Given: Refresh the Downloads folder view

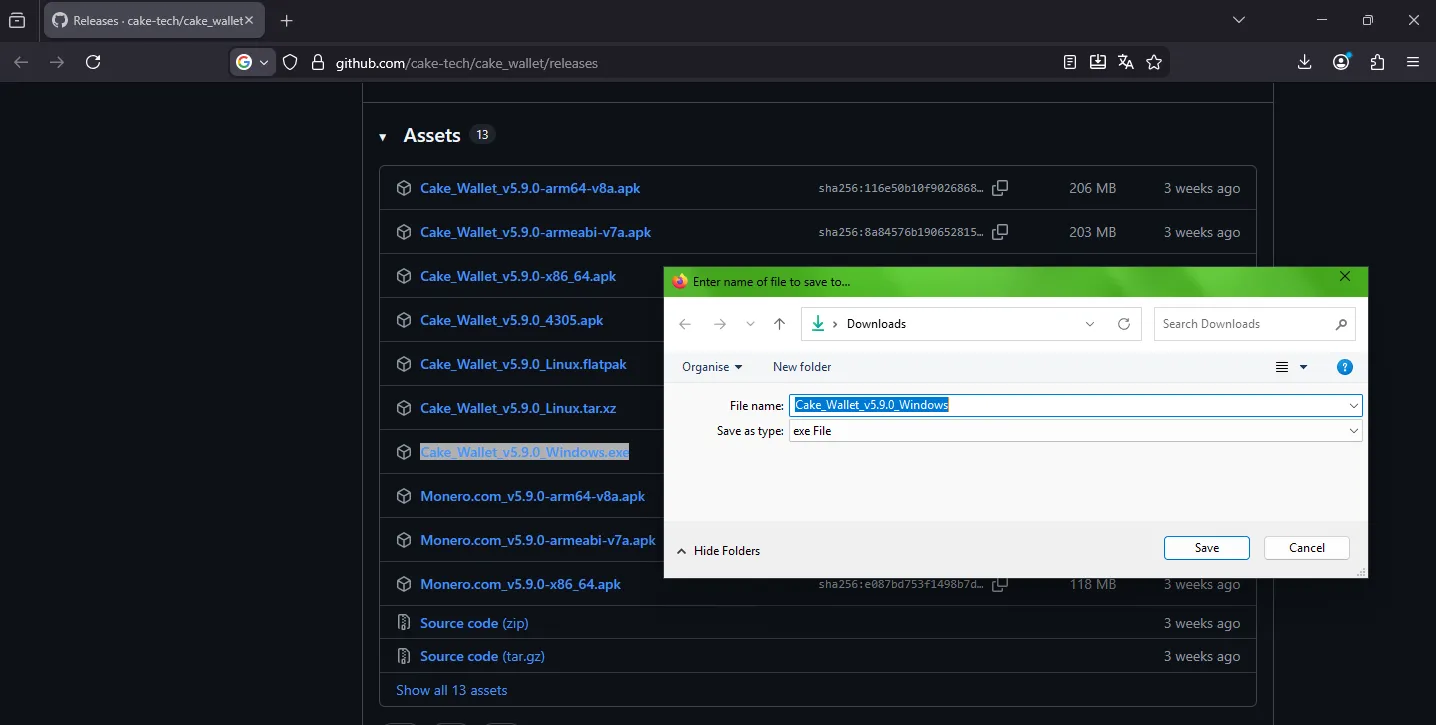Looking at the screenshot, I should 1124,324.
